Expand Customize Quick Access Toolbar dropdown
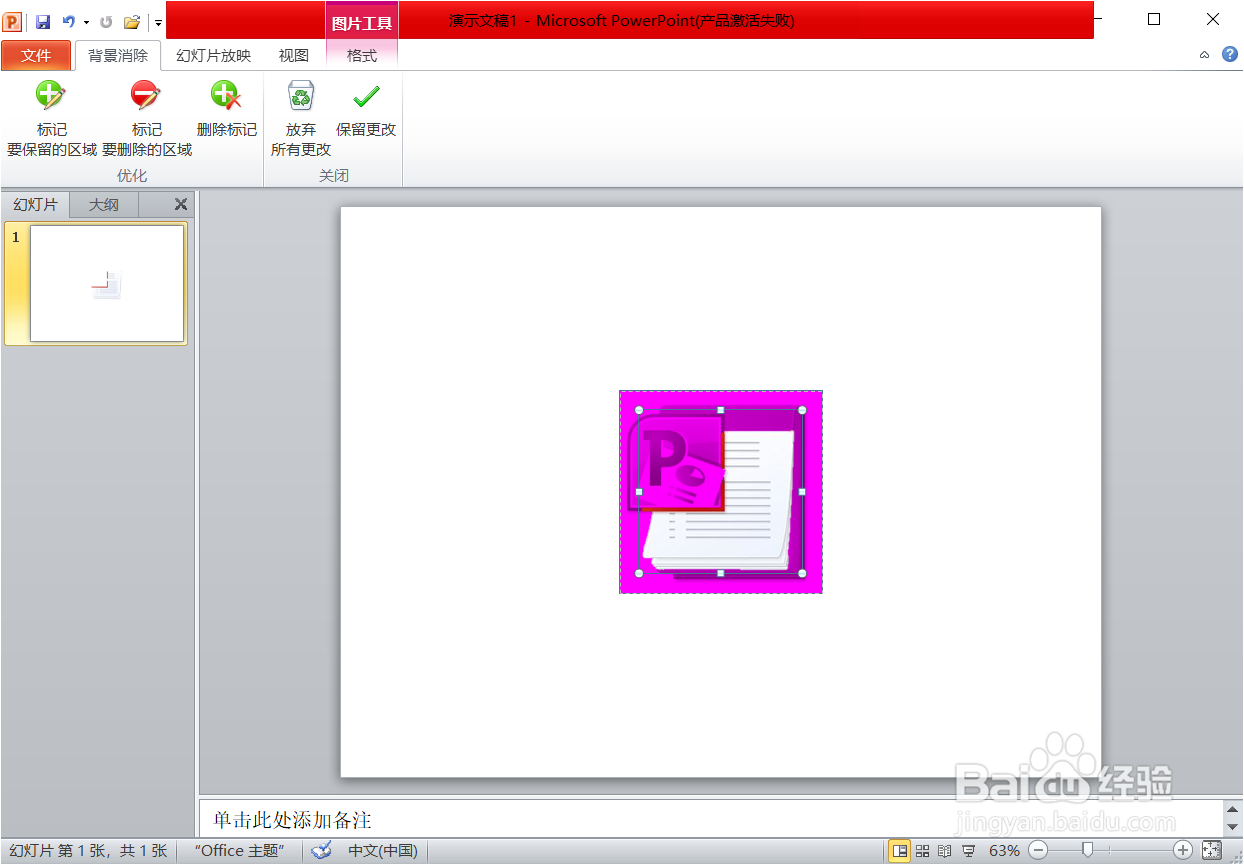 [158, 21]
